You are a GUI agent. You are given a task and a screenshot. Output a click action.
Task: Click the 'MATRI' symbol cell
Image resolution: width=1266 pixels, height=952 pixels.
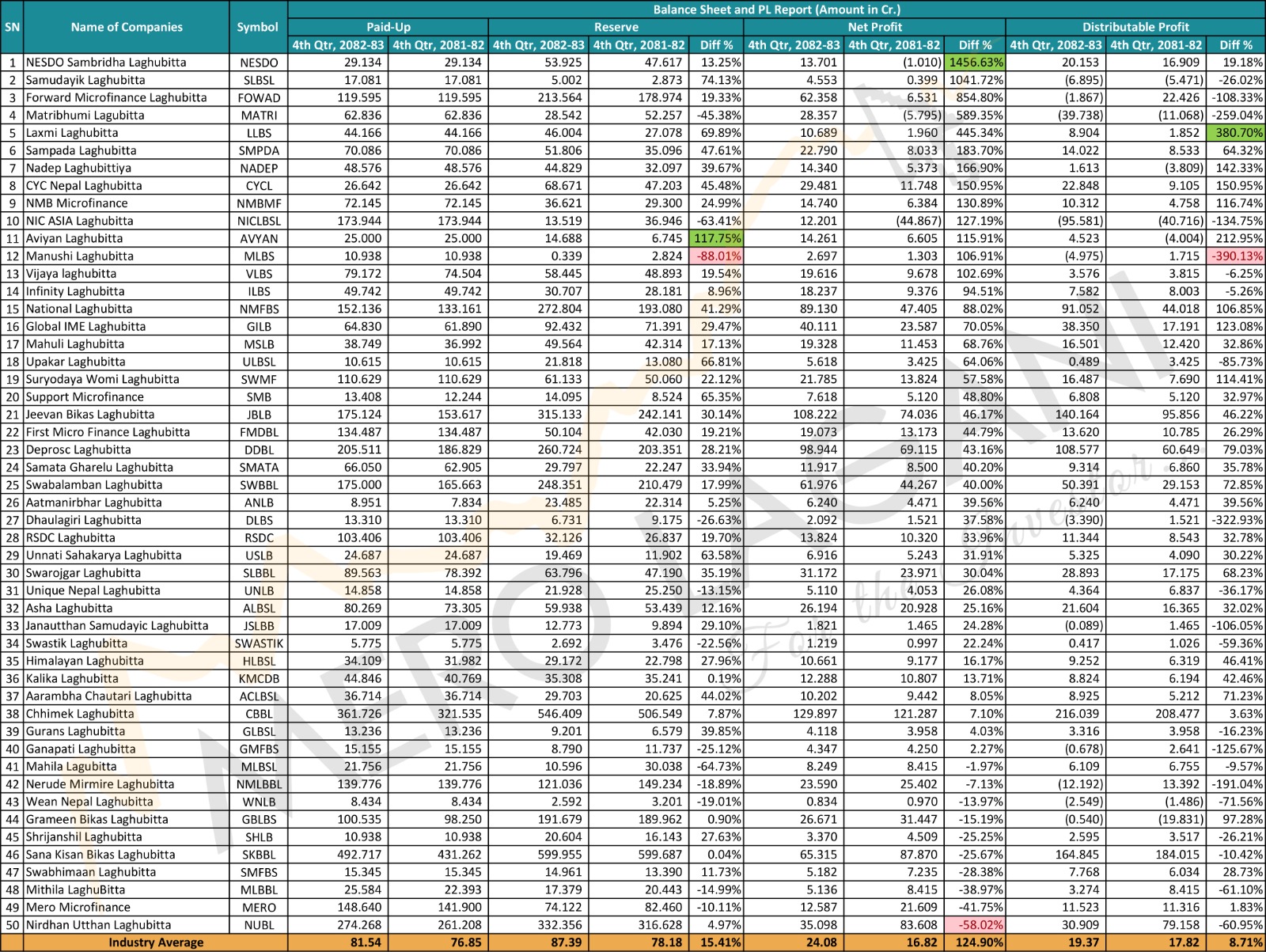click(259, 115)
